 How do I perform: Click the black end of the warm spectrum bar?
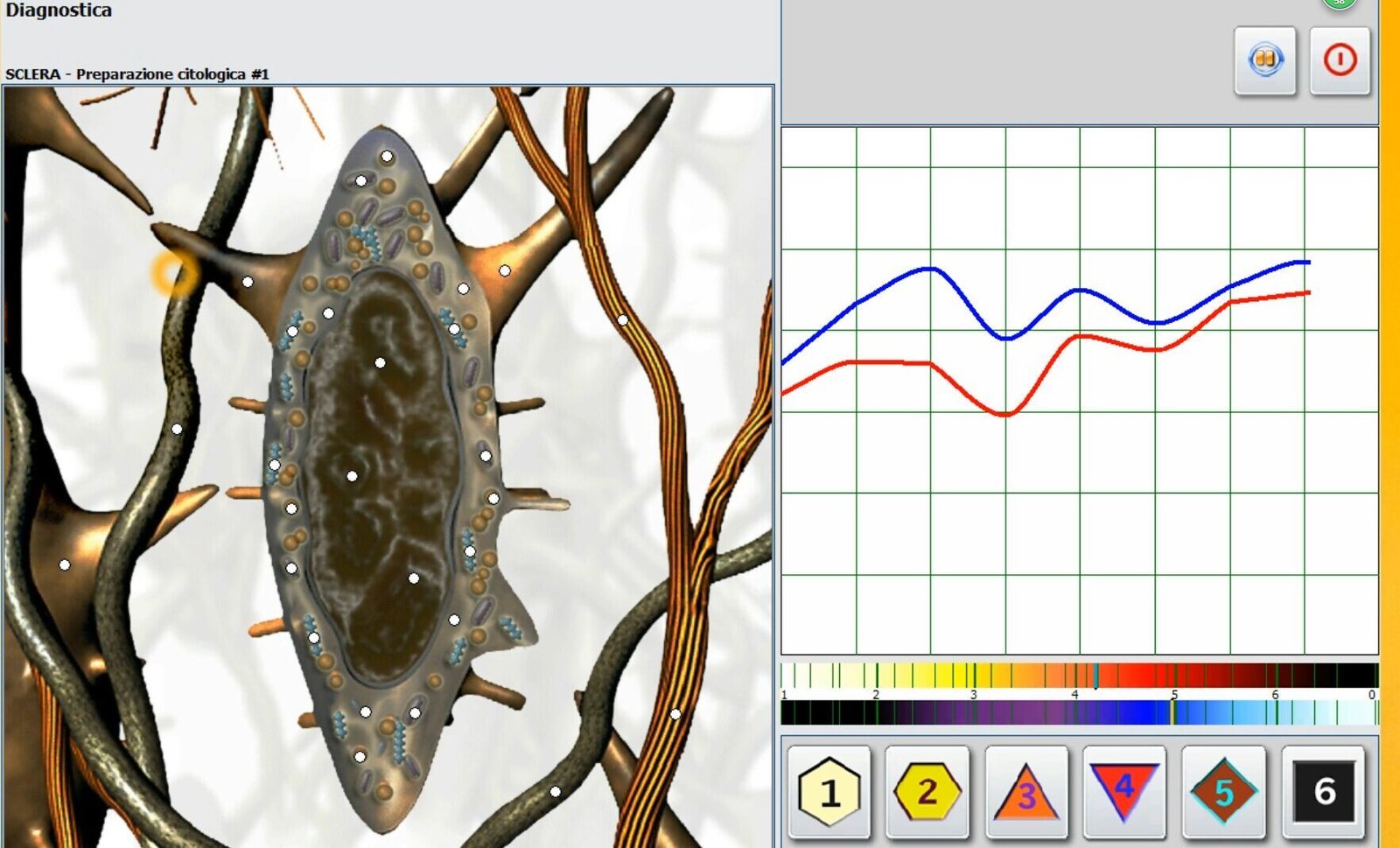pyautogui.click(x=1352, y=675)
